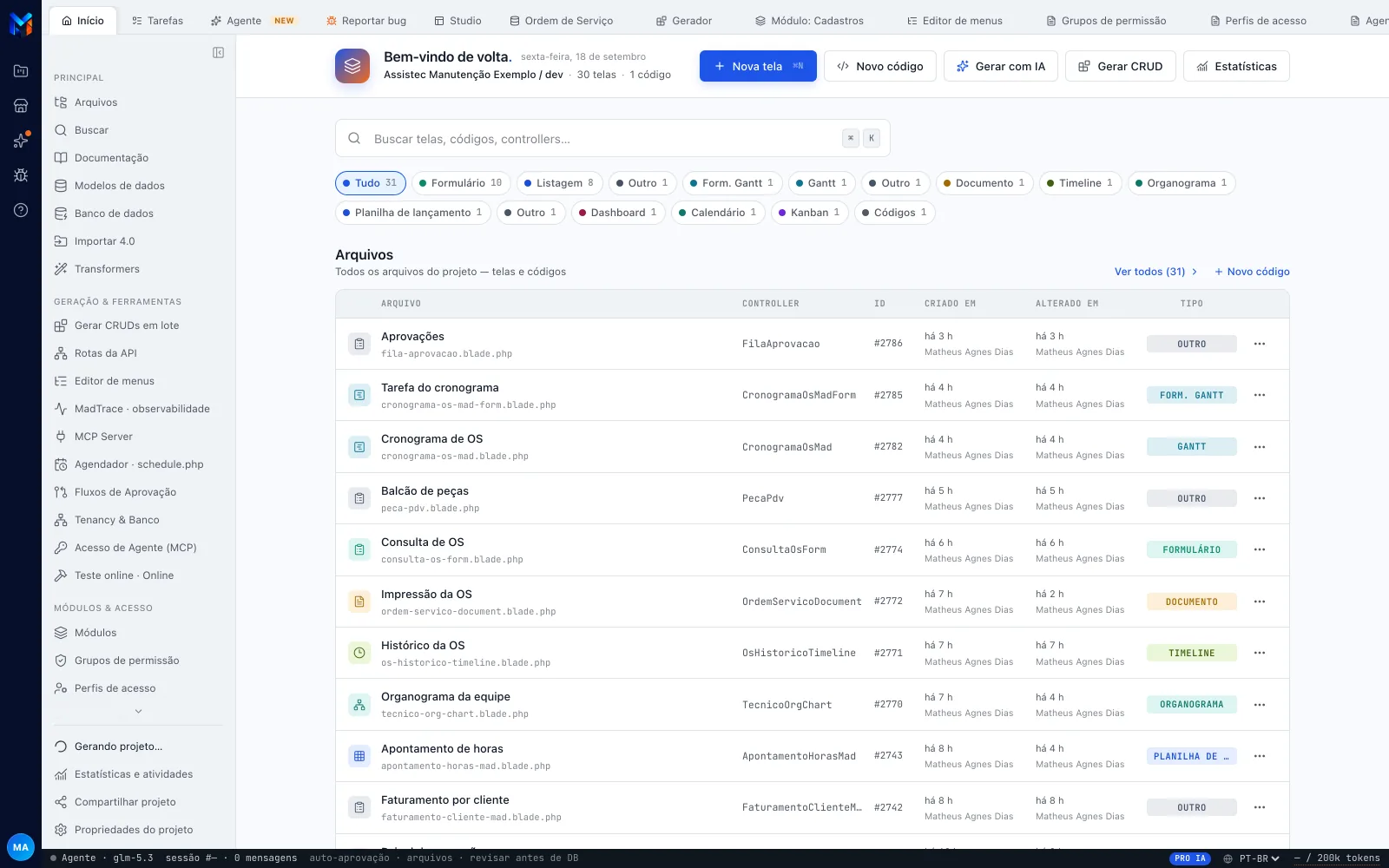Click the Gerar com IA button

point(1001,66)
